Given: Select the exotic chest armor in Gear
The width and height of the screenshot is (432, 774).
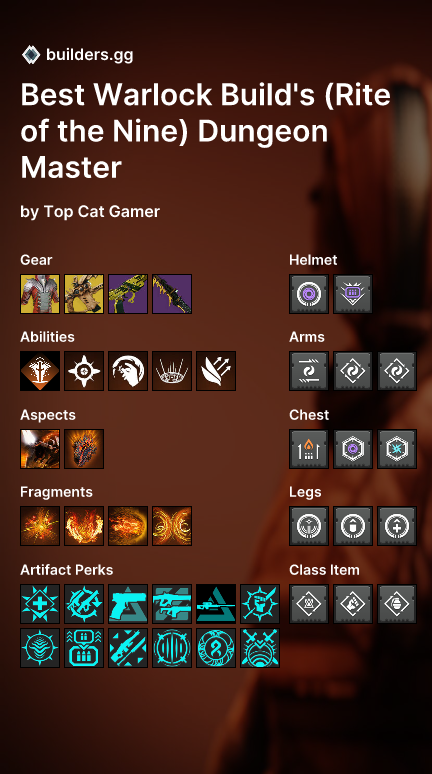Looking at the screenshot, I should tap(40, 294).
